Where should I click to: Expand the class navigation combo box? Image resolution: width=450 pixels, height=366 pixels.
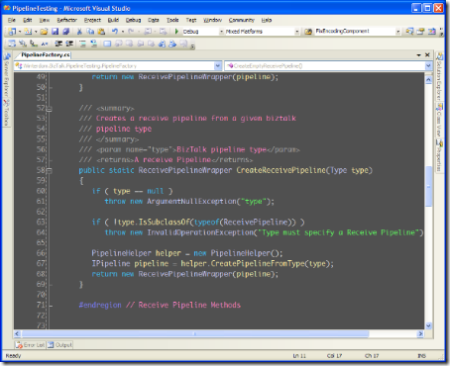(218, 66)
